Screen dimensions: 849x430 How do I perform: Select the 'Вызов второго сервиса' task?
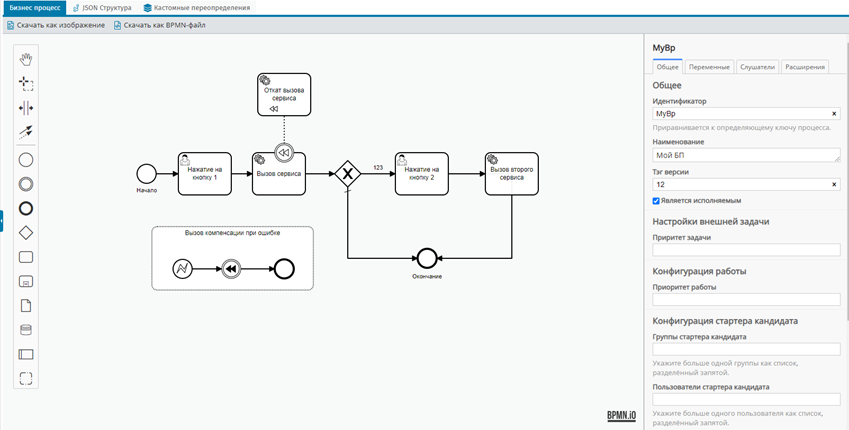tap(512, 174)
